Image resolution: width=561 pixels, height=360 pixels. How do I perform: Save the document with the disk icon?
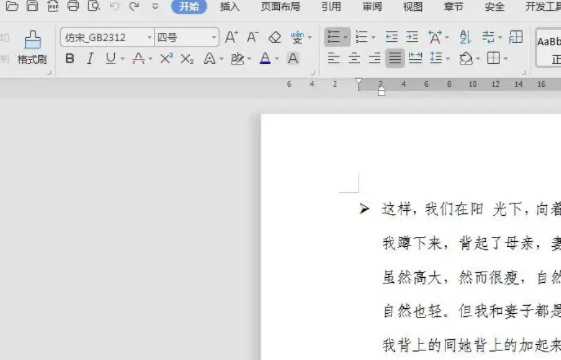[32, 6]
